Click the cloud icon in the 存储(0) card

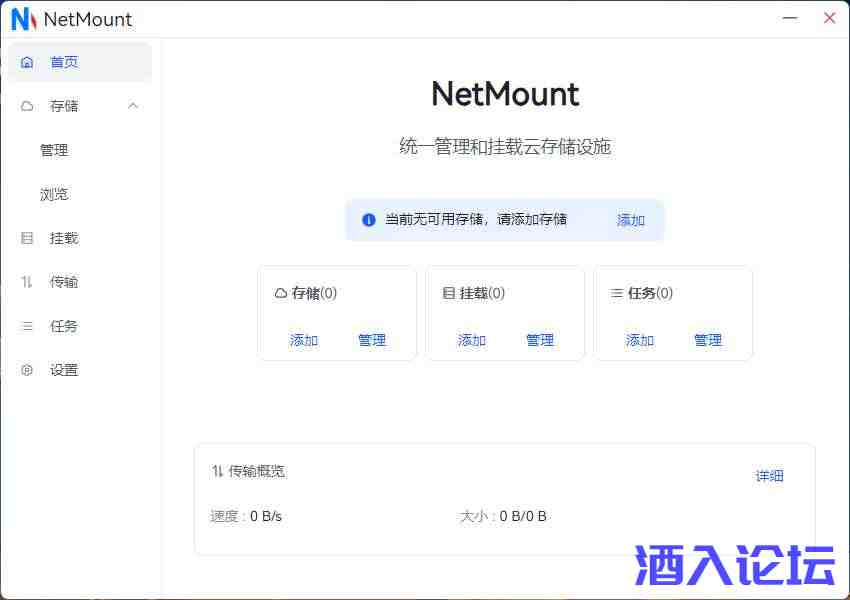tap(281, 293)
